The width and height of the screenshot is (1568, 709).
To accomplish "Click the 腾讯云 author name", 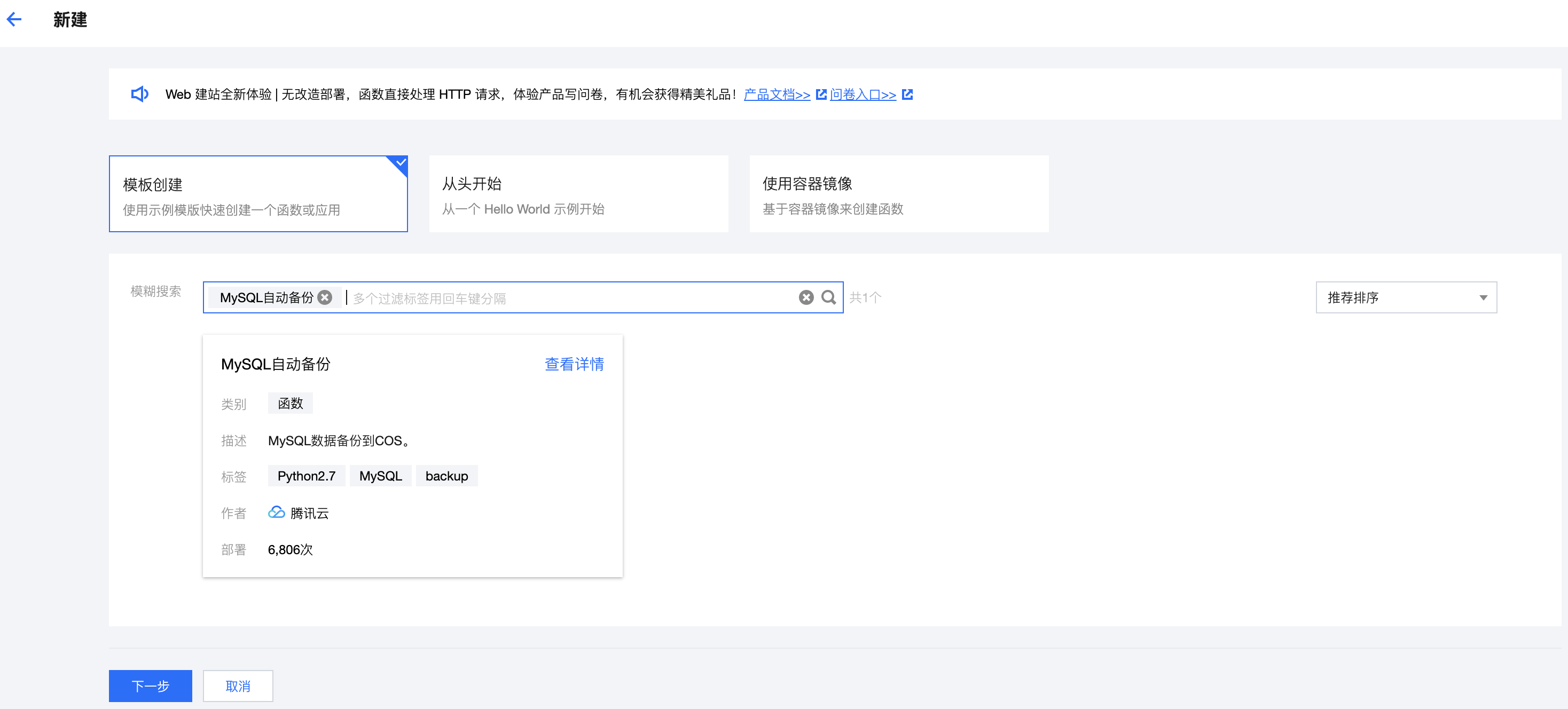I will click(309, 513).
